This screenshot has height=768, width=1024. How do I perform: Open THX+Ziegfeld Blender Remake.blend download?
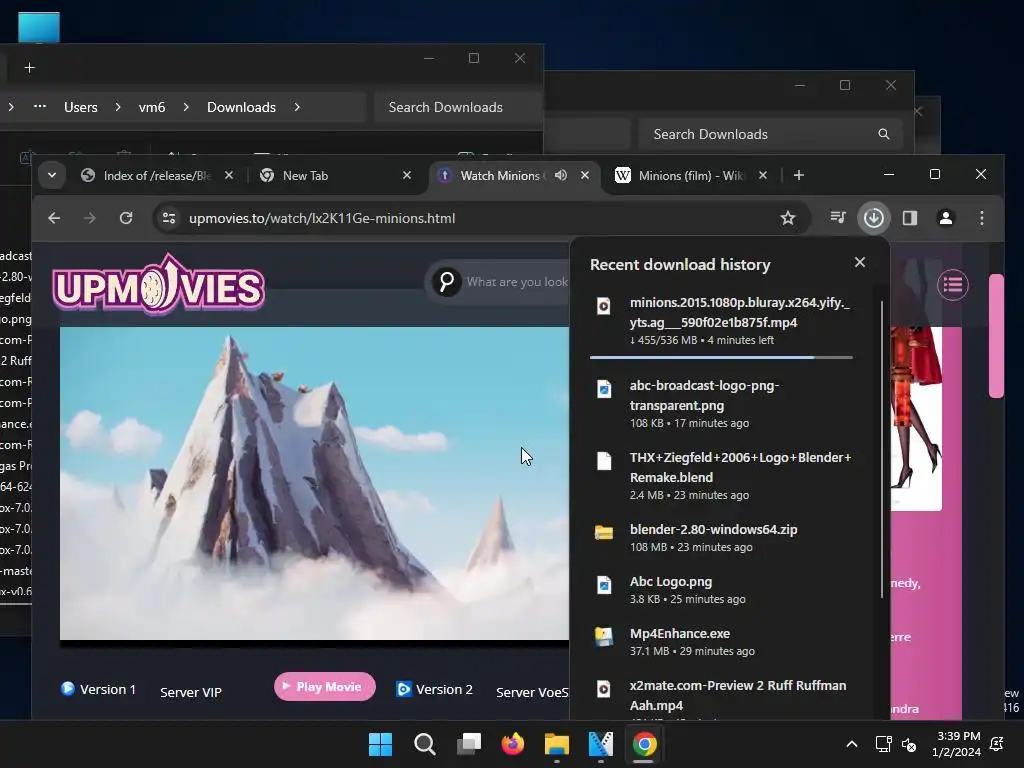722,475
